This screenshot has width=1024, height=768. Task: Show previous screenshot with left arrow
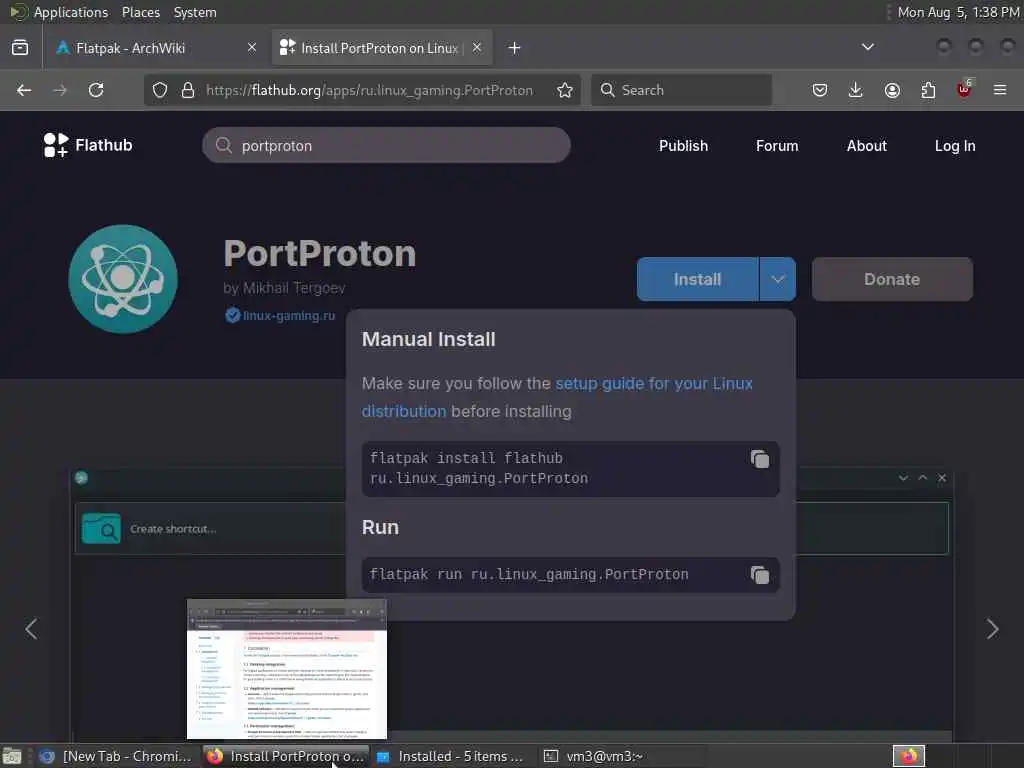31,629
